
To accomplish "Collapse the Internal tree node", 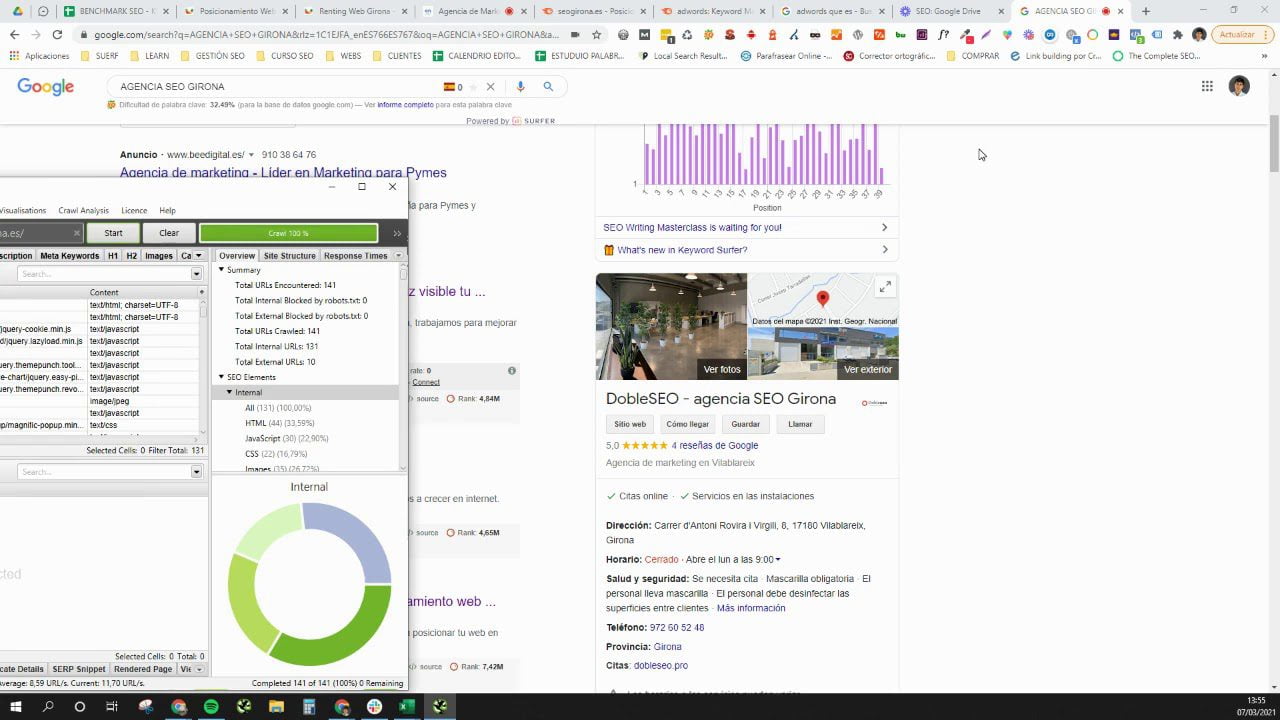I will [230, 393].
